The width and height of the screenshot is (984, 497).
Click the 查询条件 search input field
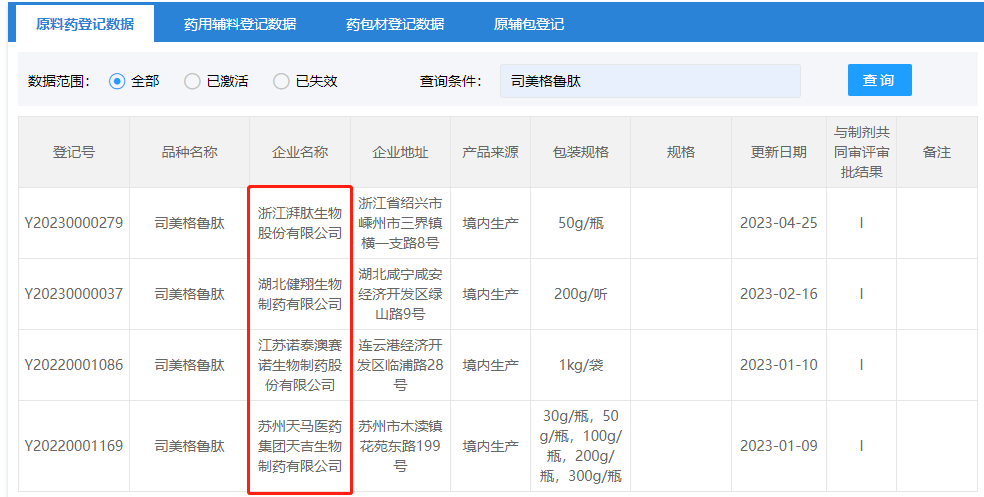point(650,81)
